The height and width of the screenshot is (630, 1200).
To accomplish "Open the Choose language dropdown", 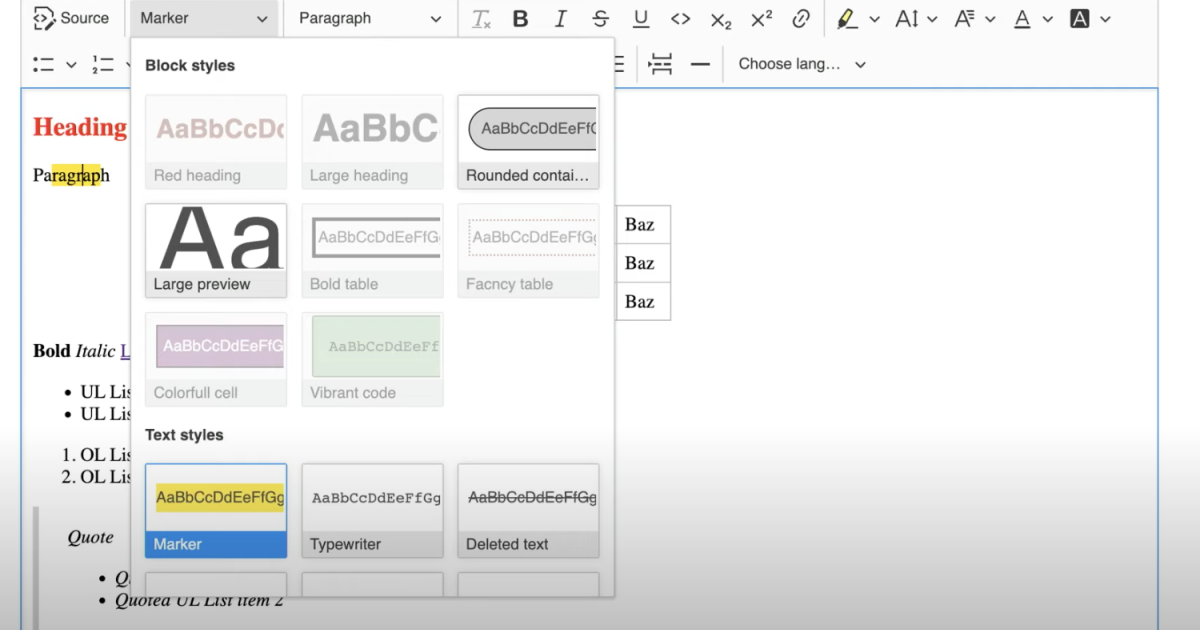I will coord(802,64).
